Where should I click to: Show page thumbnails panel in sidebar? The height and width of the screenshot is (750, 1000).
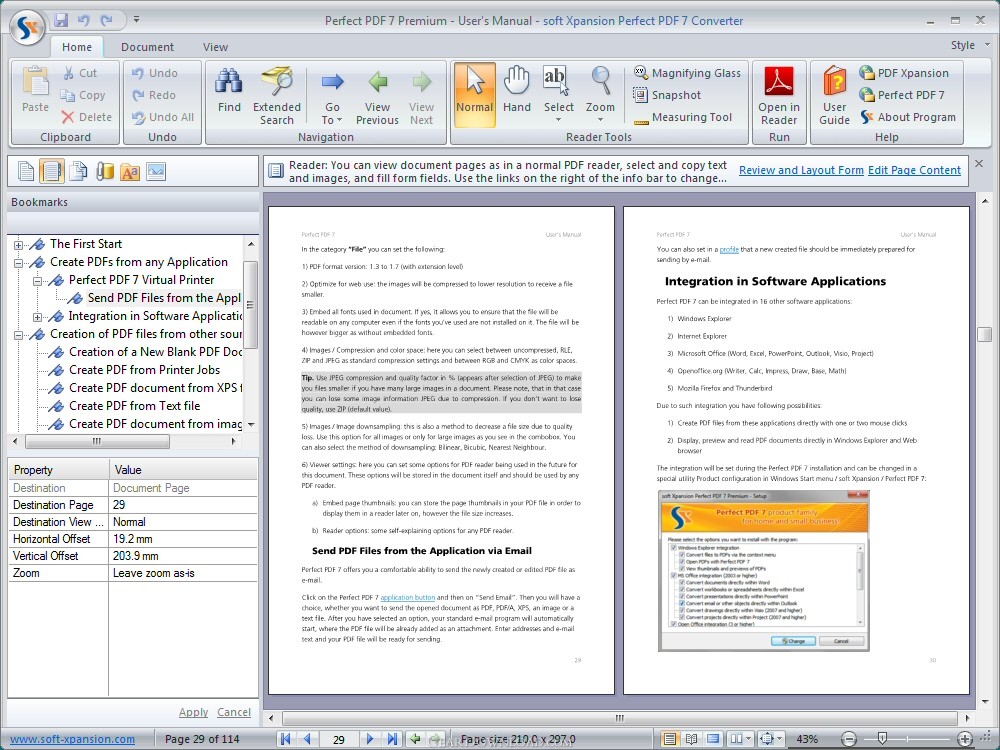tap(26, 171)
